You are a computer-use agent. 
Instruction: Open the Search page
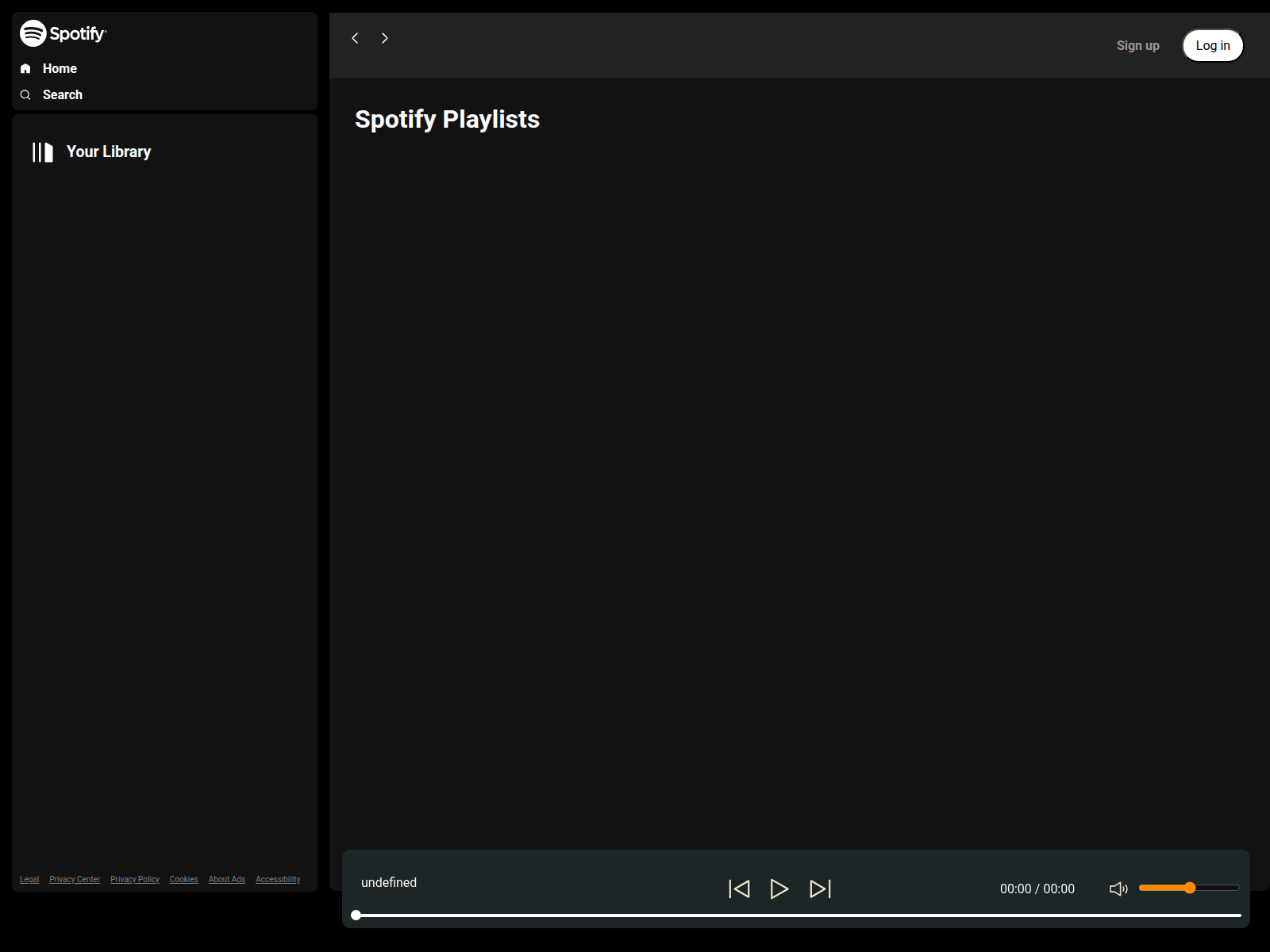(63, 95)
